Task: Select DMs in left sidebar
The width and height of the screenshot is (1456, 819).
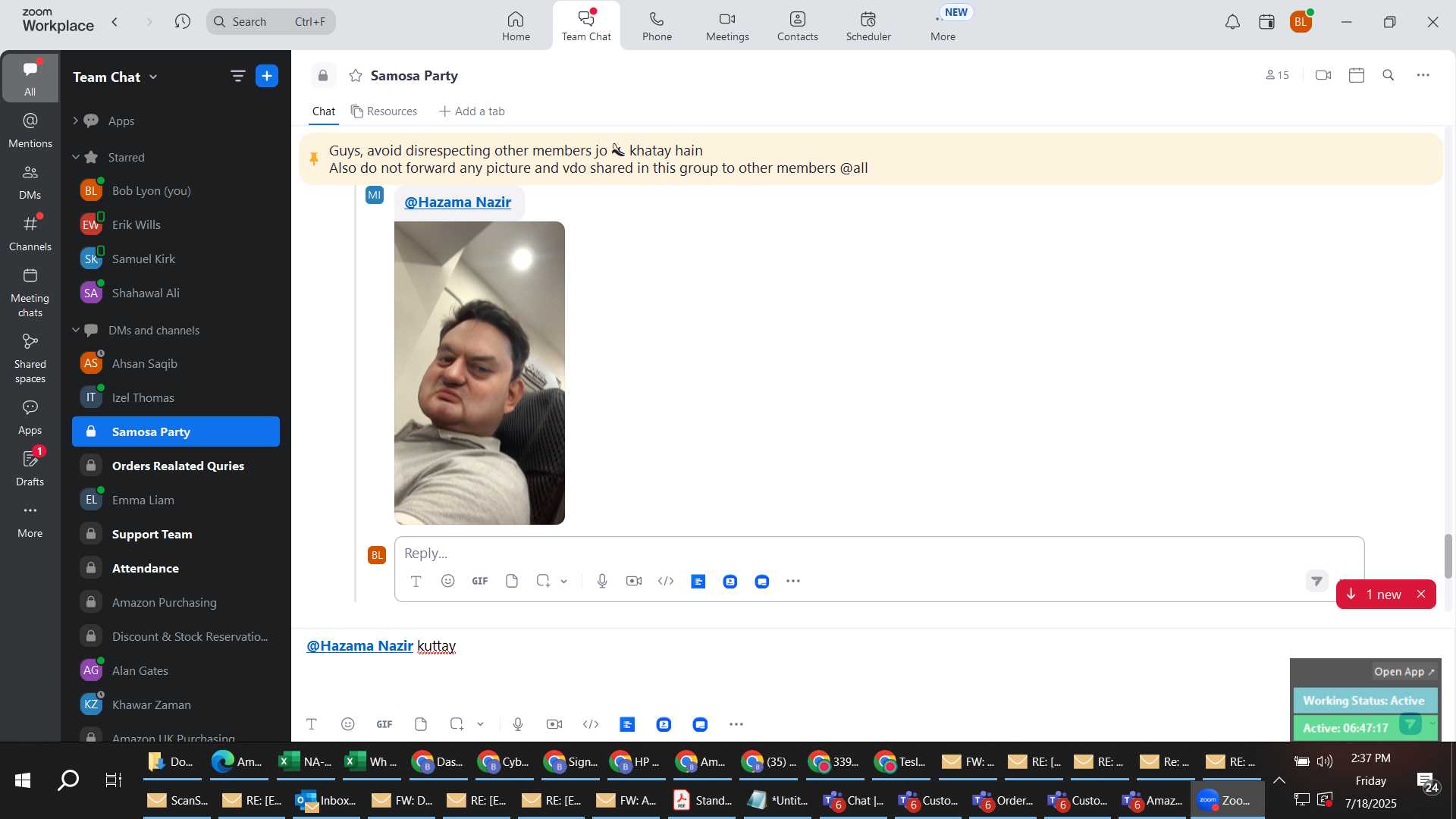Action: pyautogui.click(x=30, y=182)
